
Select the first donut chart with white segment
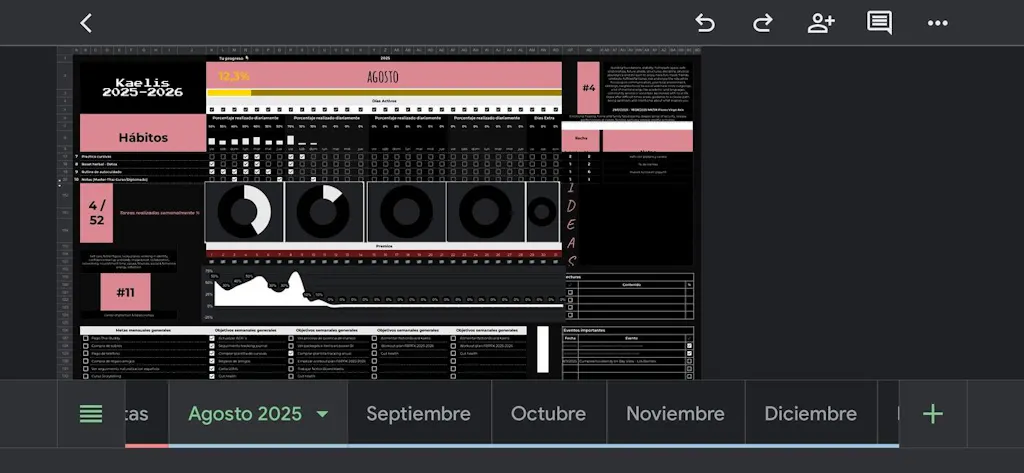point(244,212)
